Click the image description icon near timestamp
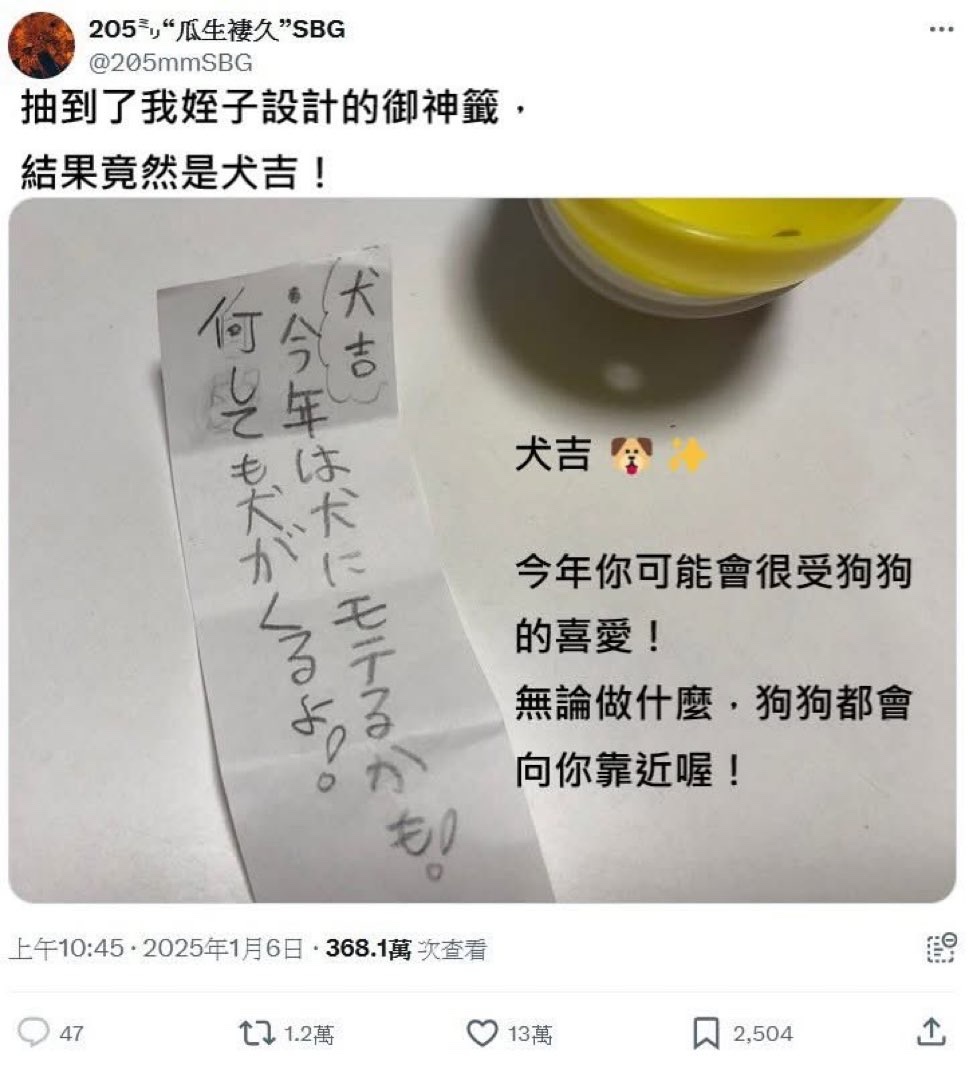Viewport: 968px width, 1073px height. pos(941,948)
